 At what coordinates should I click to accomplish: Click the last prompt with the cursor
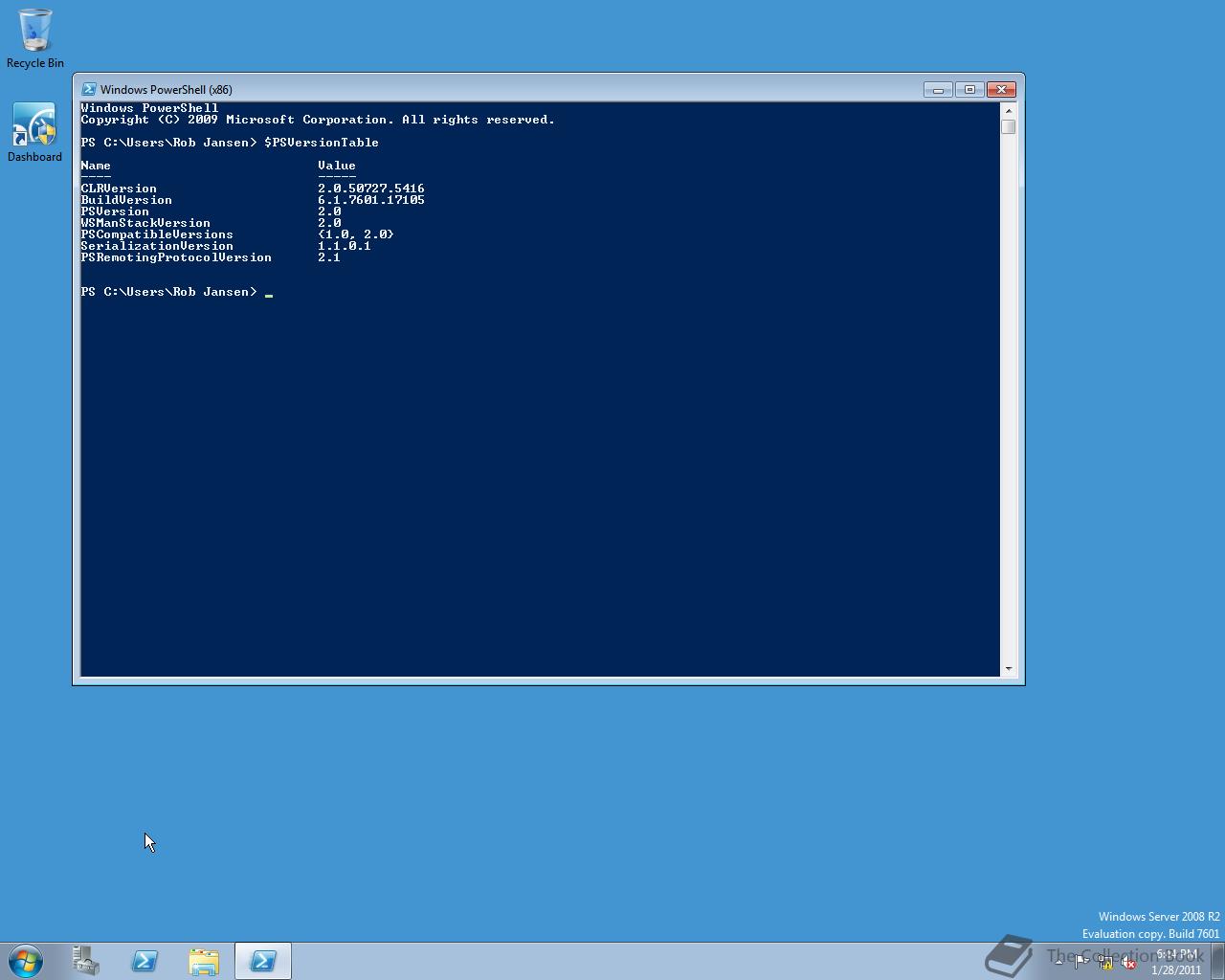tap(177, 292)
